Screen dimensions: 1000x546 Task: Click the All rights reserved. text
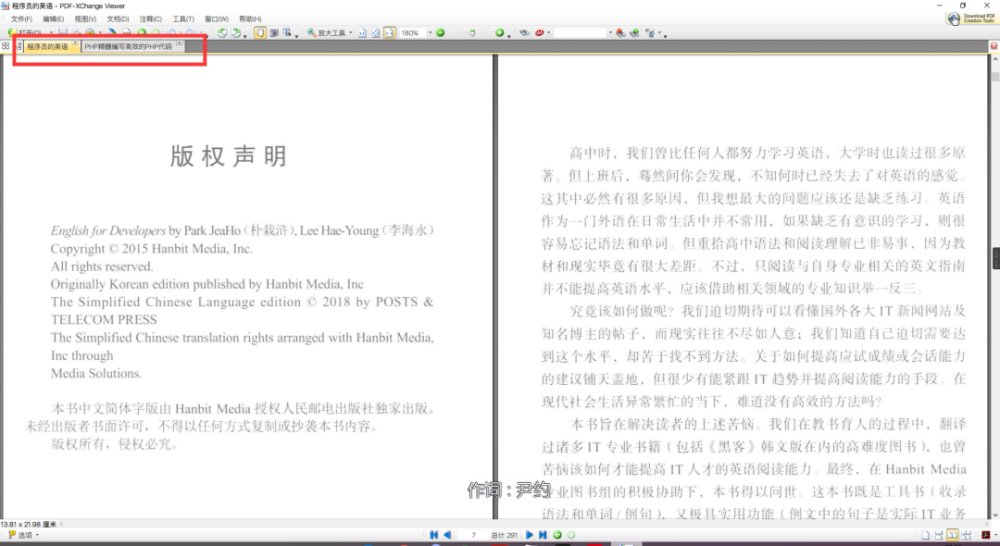[x=102, y=267]
